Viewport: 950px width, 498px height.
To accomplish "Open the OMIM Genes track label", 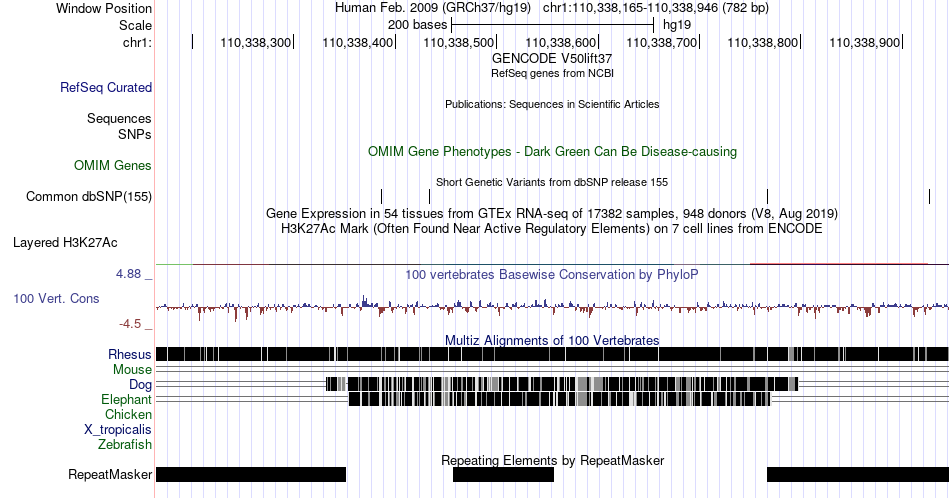I will click(113, 165).
